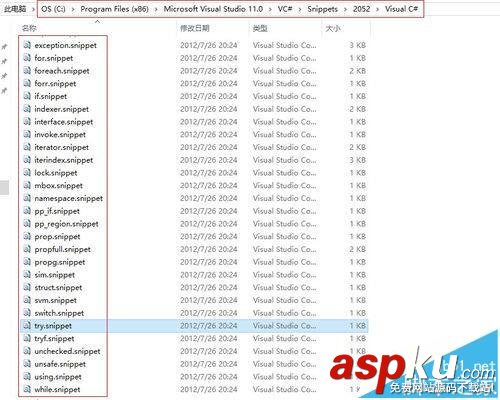Expand the chevron after Snippets in path
This screenshot has width=500, height=400.
coord(345,9)
